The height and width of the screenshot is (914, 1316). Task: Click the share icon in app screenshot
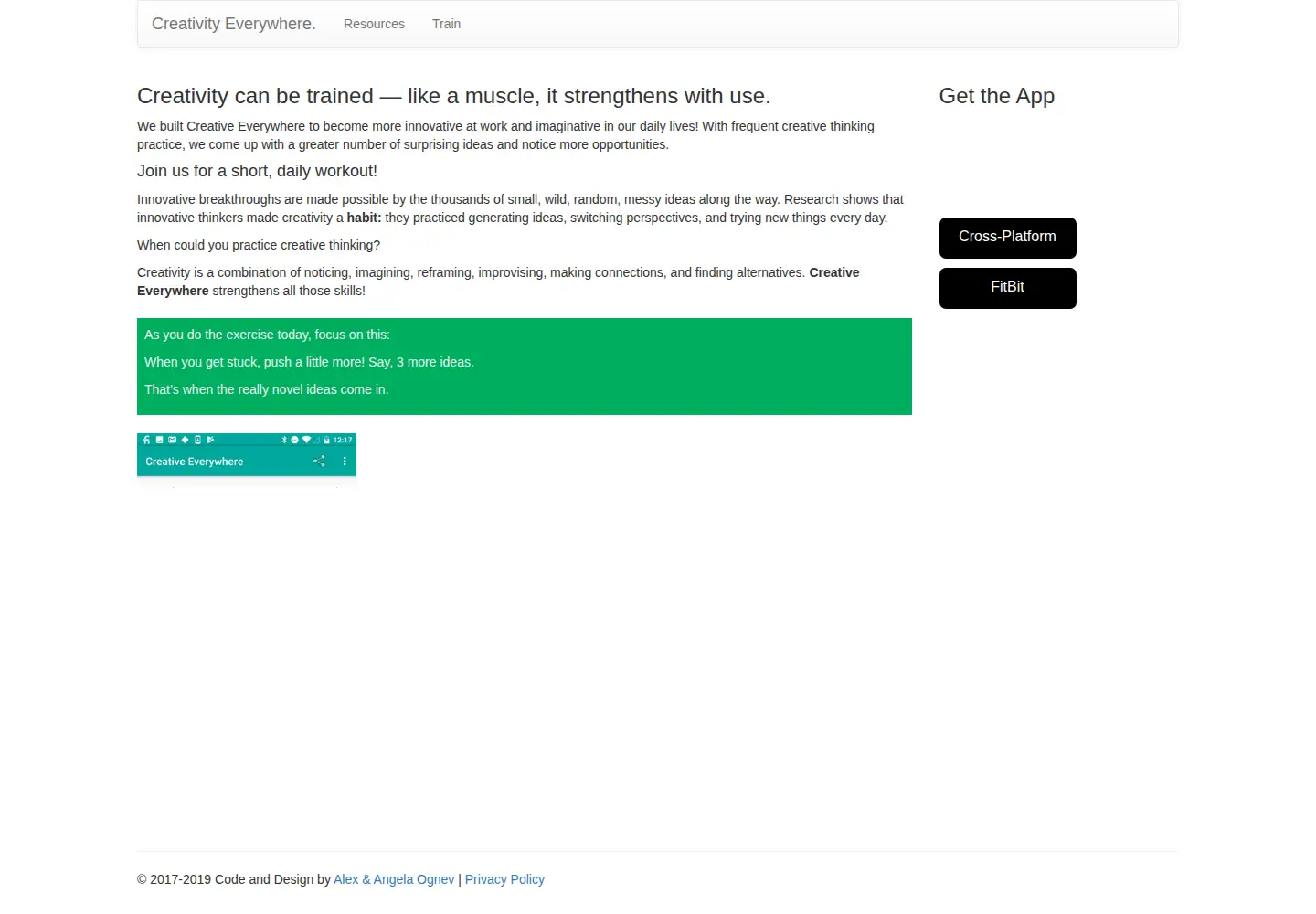[319, 461]
